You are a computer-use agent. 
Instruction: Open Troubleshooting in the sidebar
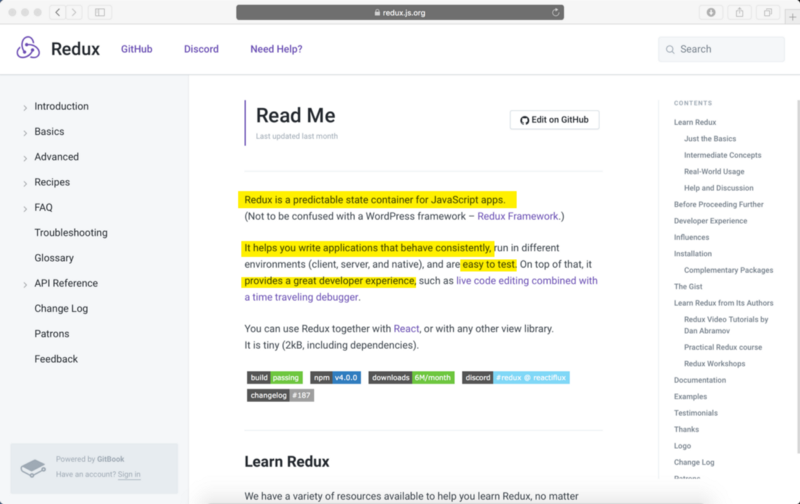click(71, 233)
